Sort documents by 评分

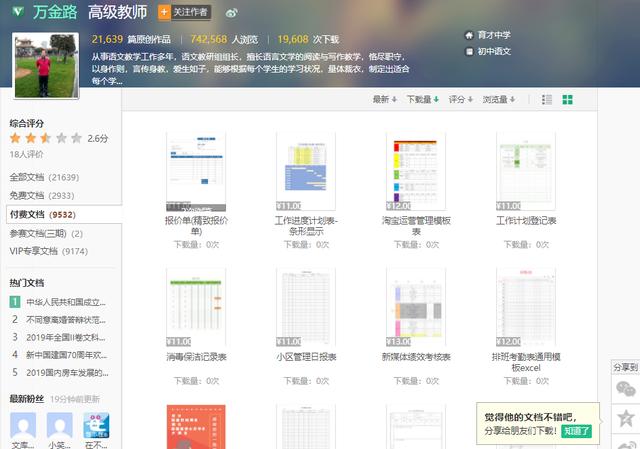tap(460, 100)
